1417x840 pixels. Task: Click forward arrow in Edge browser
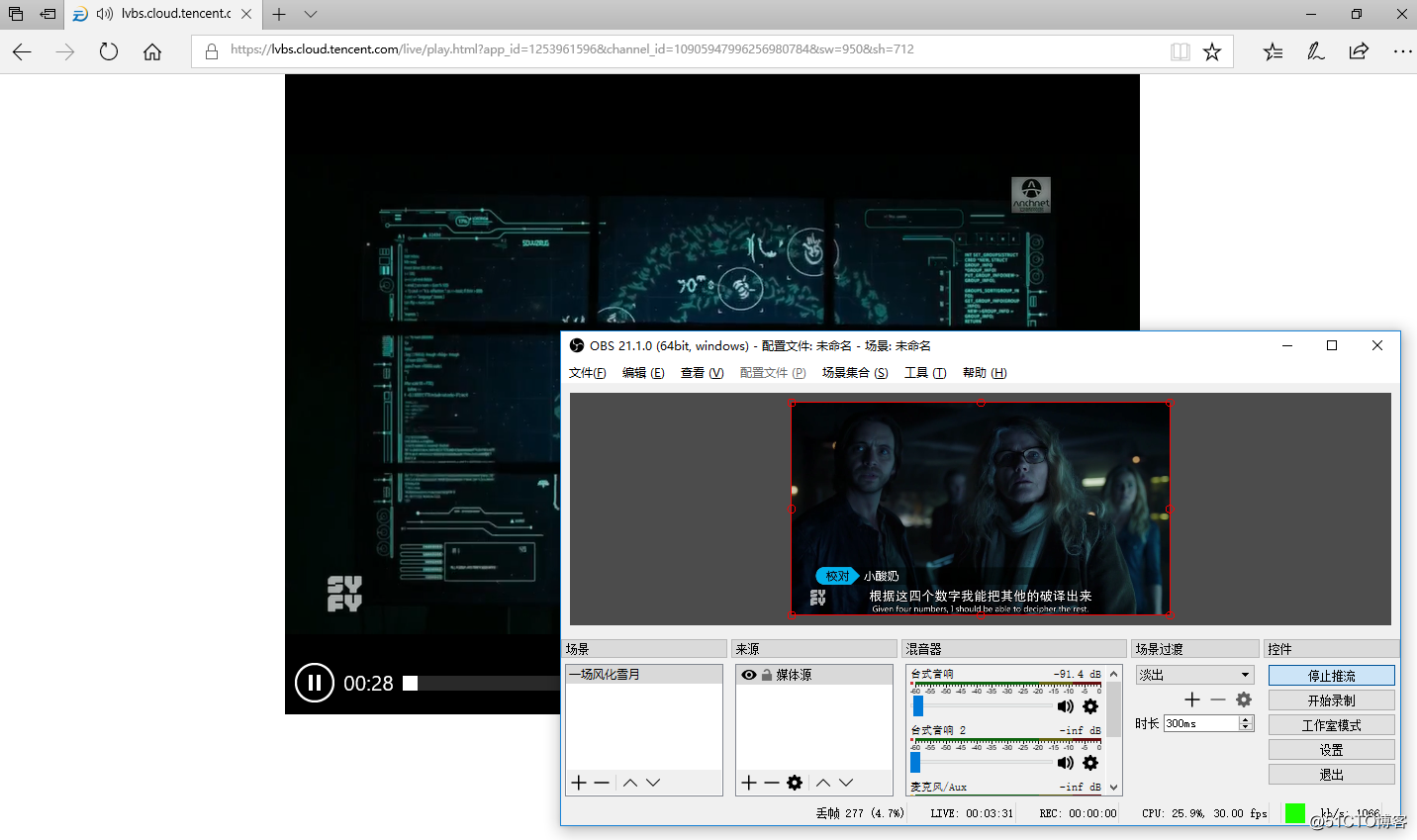click(65, 51)
